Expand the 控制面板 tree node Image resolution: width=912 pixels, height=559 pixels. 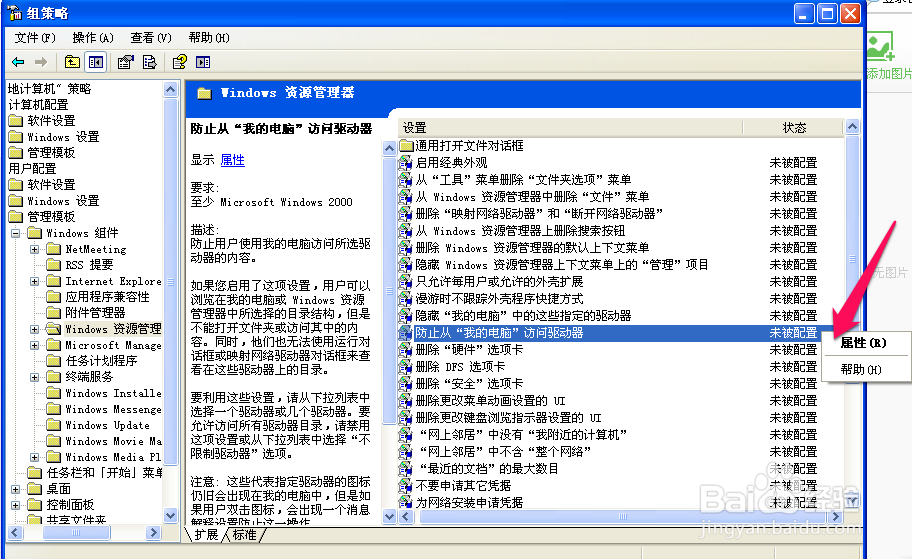click(16, 505)
